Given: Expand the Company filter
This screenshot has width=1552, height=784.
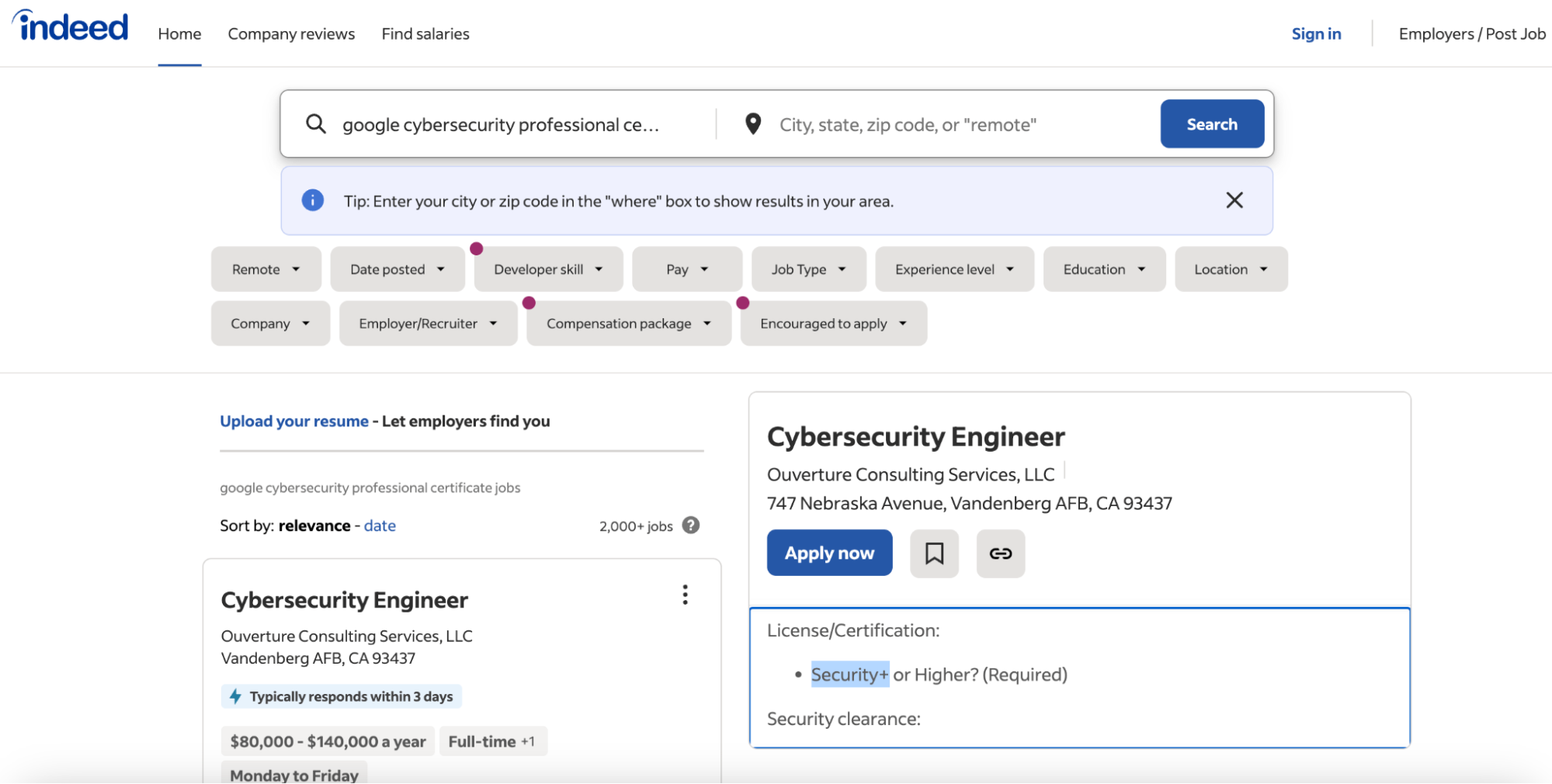Looking at the screenshot, I should (x=270, y=324).
